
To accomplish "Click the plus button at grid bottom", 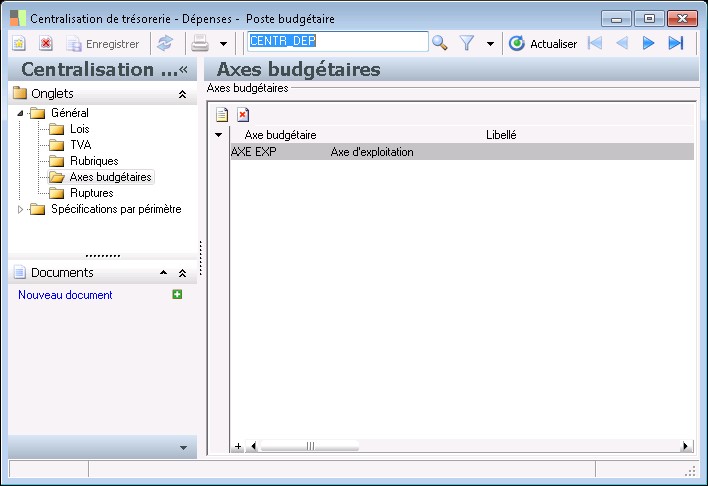I will coord(238,446).
